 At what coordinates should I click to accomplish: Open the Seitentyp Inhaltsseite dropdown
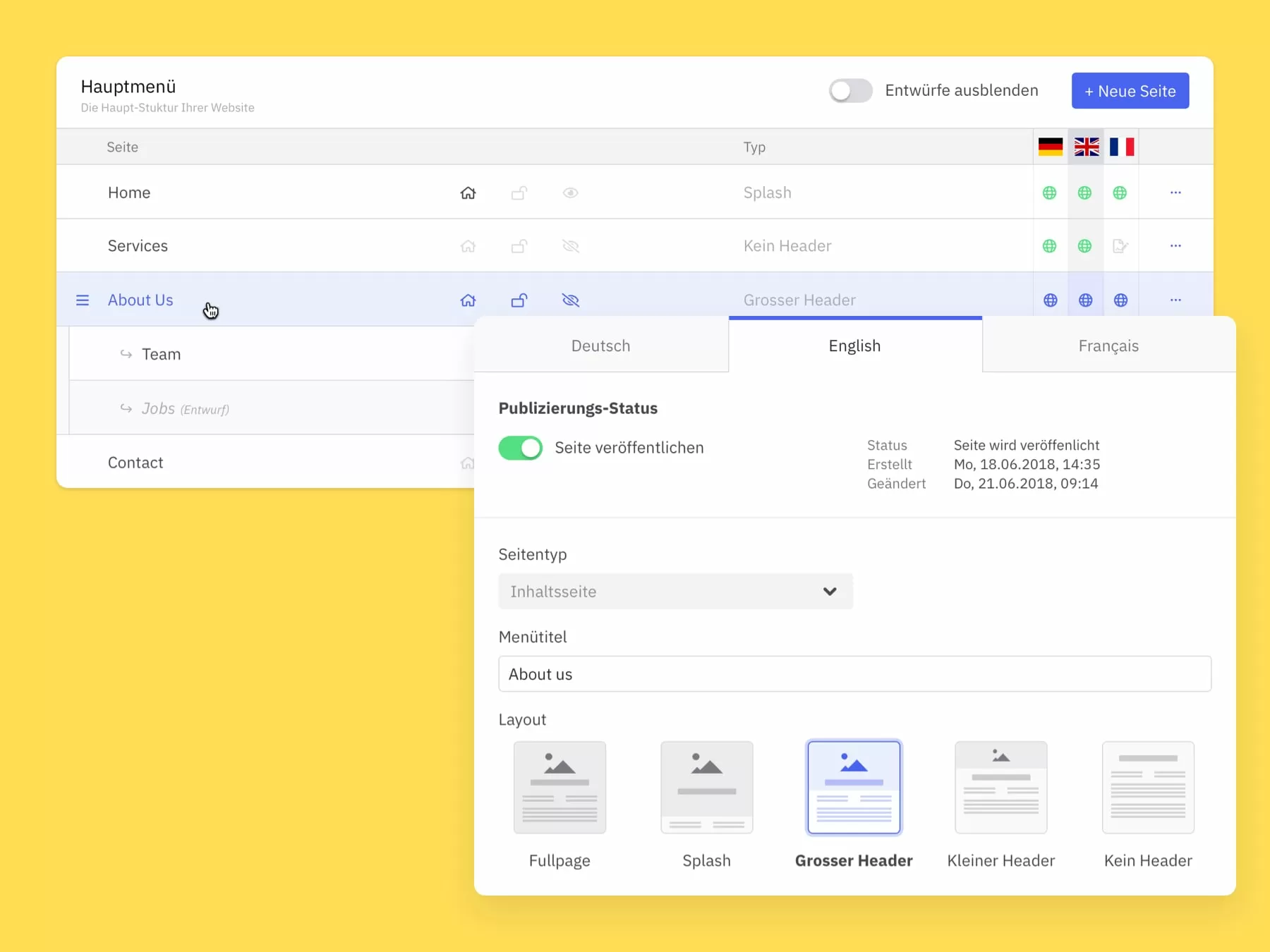(675, 592)
